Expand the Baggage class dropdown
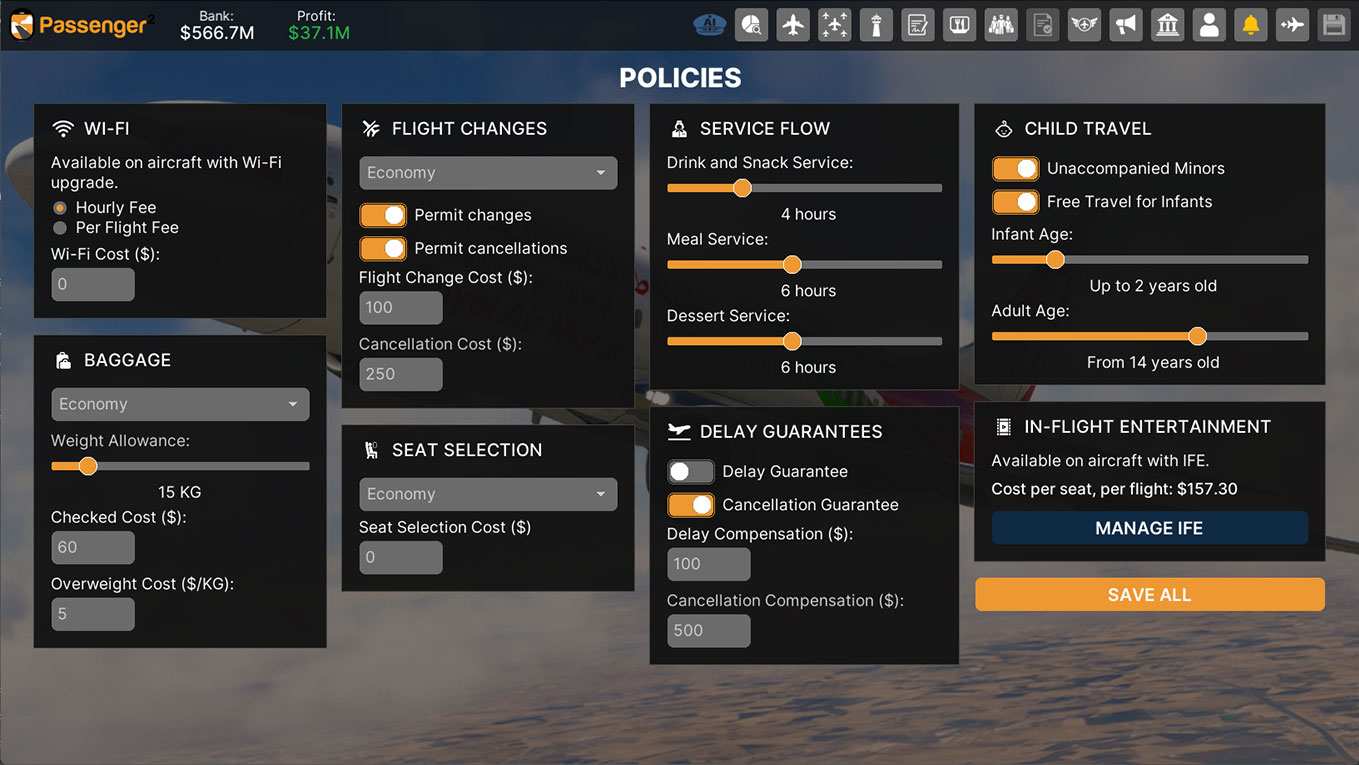1359x765 pixels. point(180,404)
